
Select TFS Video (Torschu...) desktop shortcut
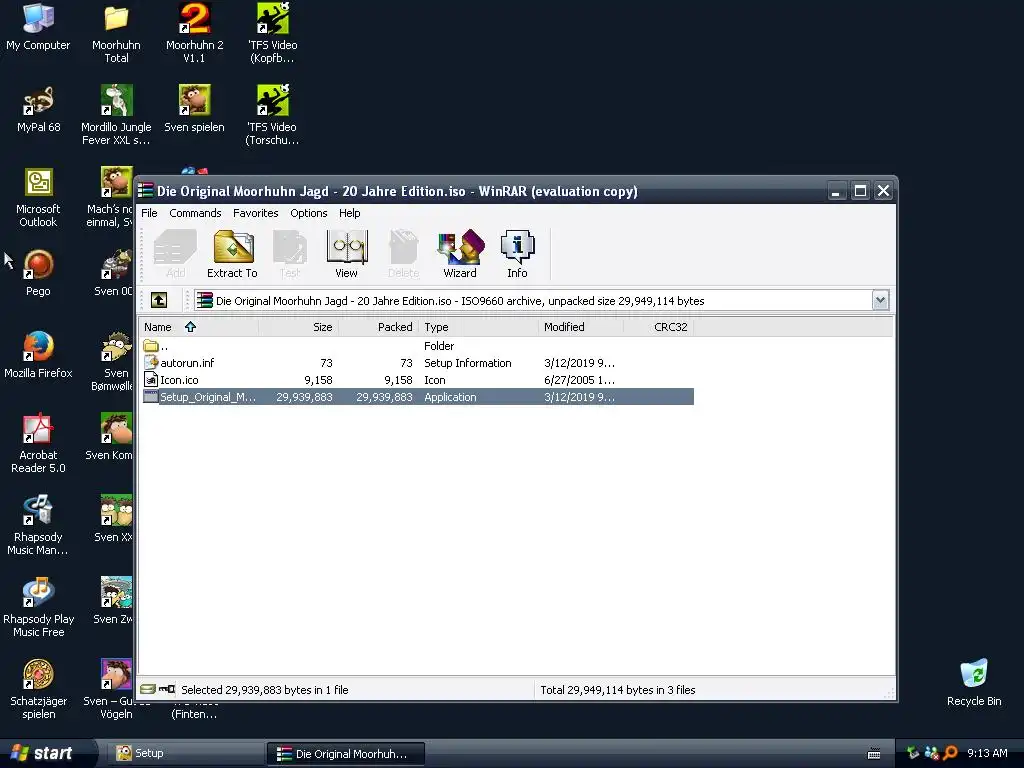[272, 115]
